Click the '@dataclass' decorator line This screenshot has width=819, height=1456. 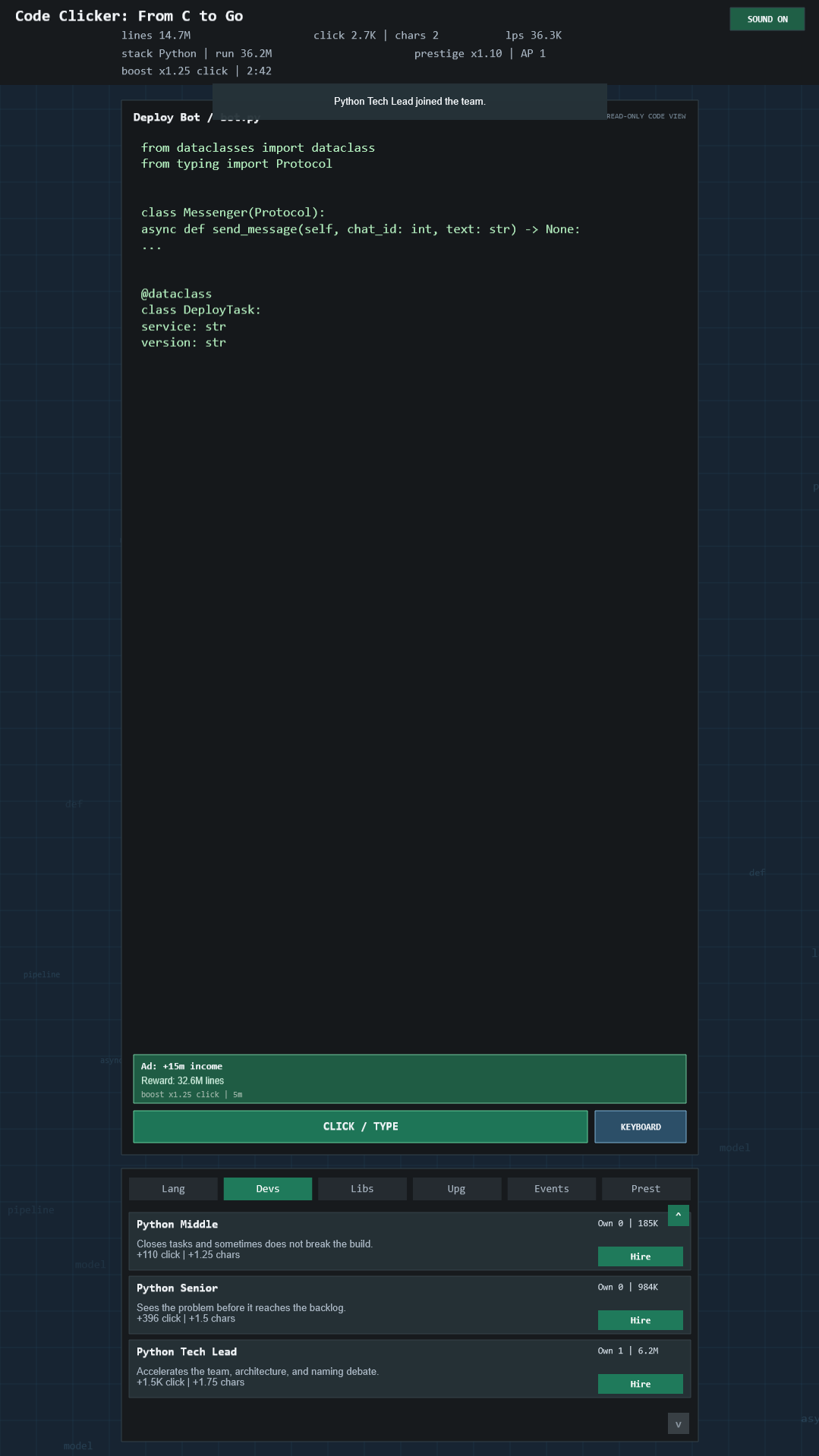[x=177, y=294]
